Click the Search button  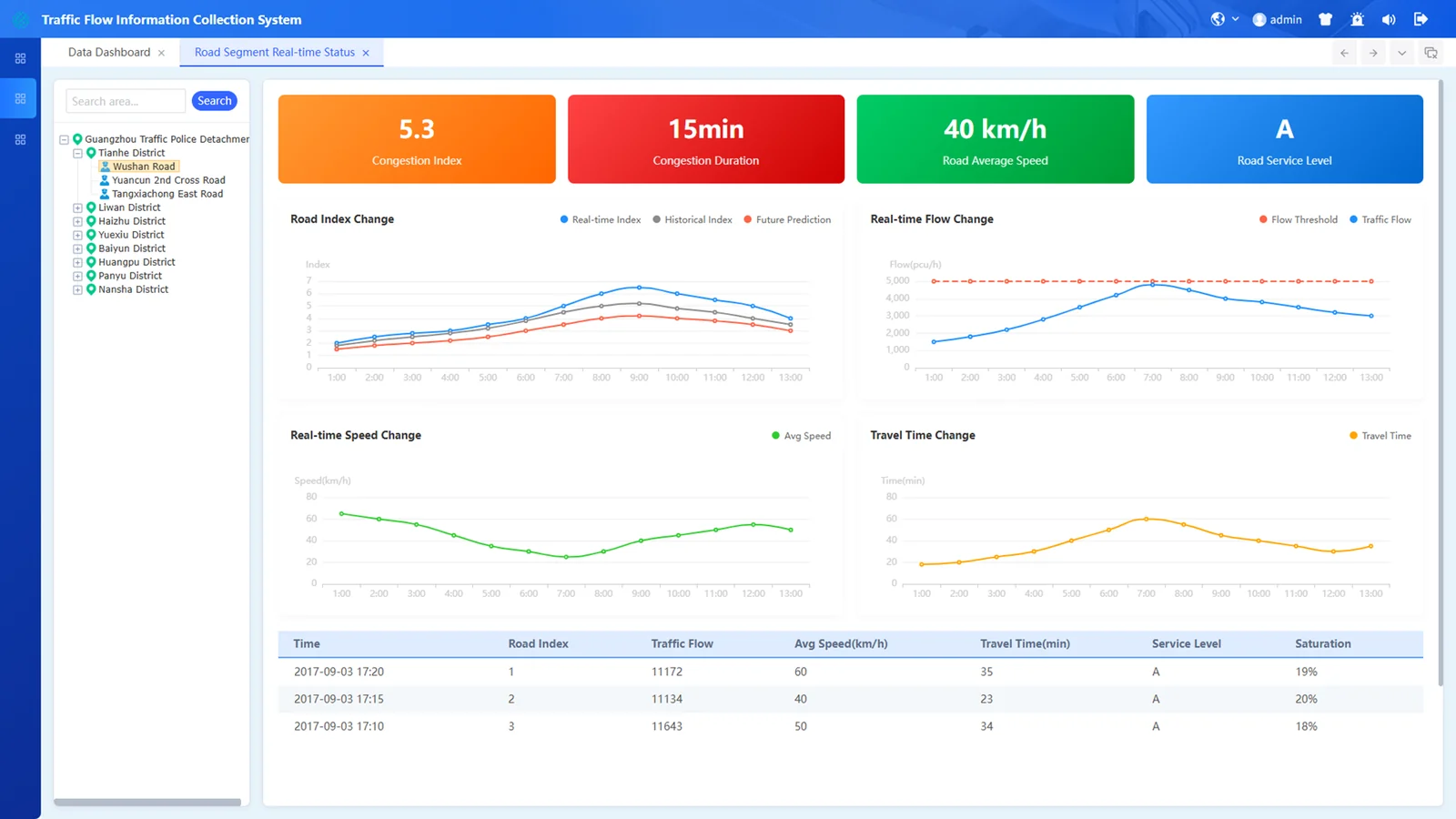point(215,101)
